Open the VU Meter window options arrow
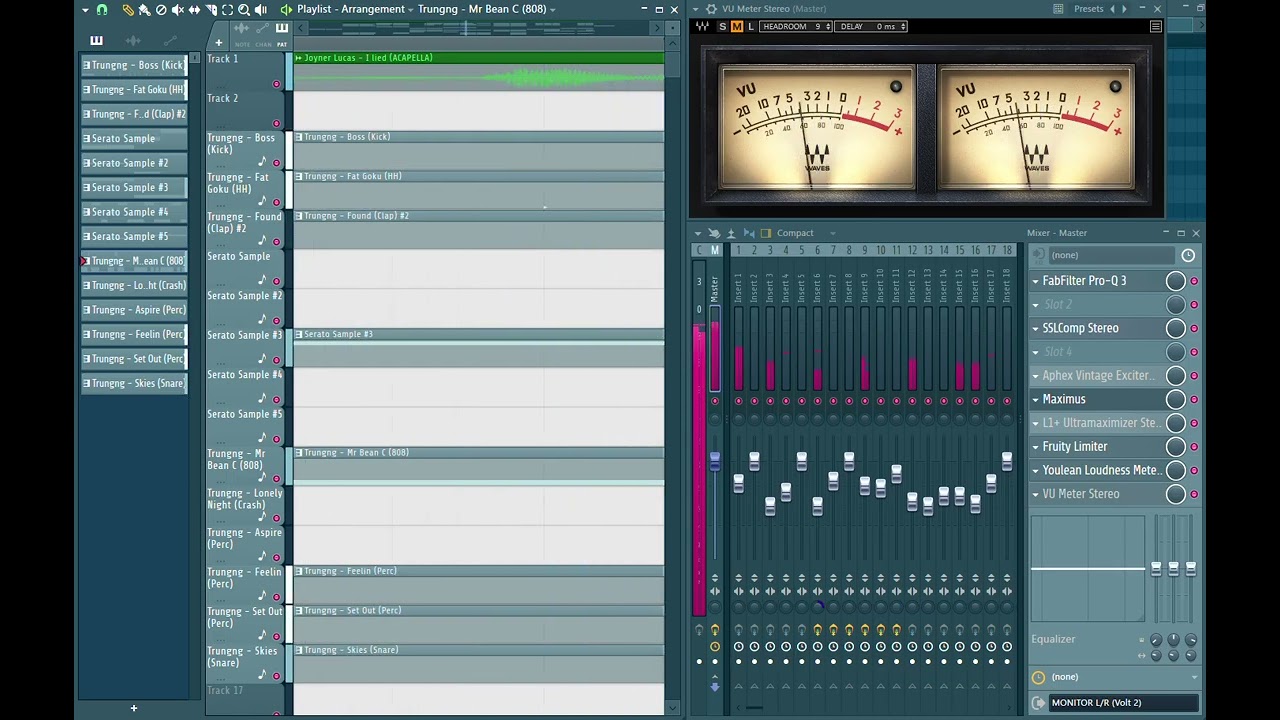This screenshot has height=720, width=1280. click(x=696, y=9)
